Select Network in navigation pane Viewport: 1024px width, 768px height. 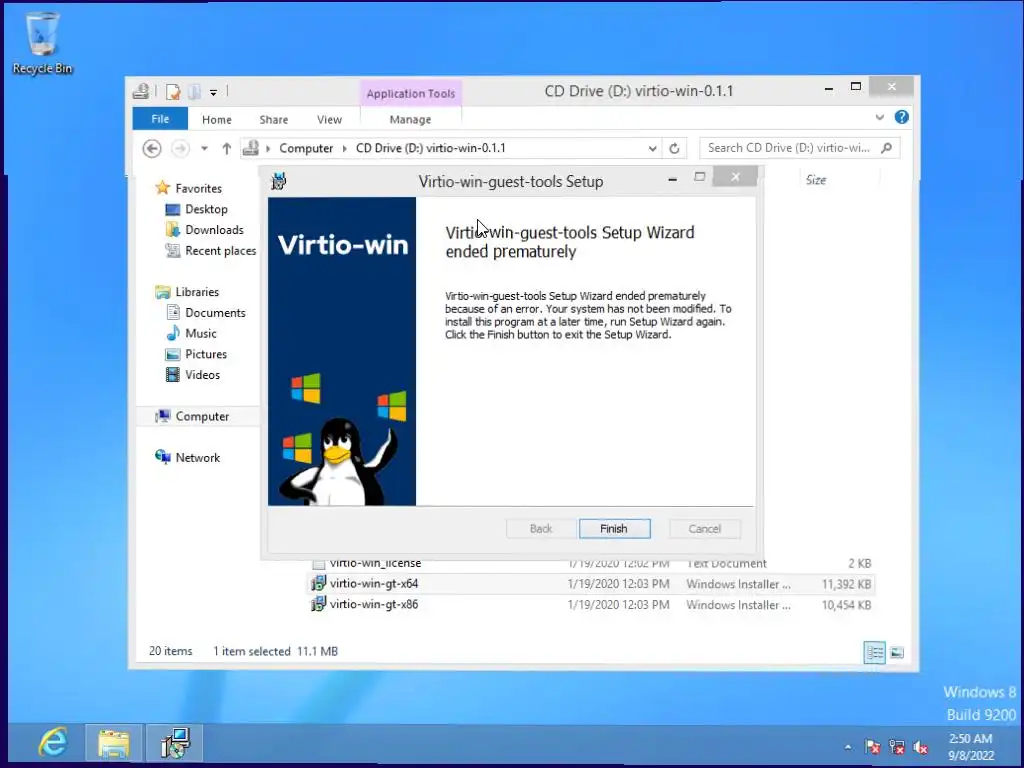(198, 458)
